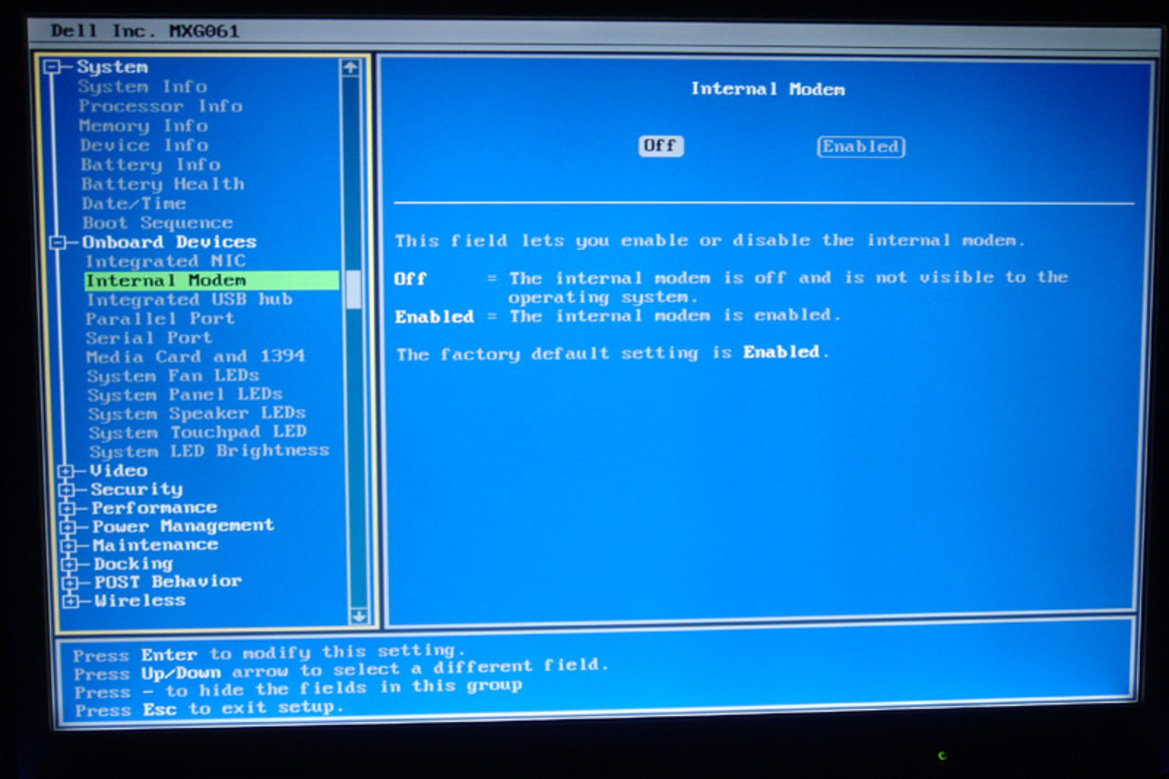This screenshot has width=1169, height=779.
Task: Click the Performance group label
Action: coord(154,508)
